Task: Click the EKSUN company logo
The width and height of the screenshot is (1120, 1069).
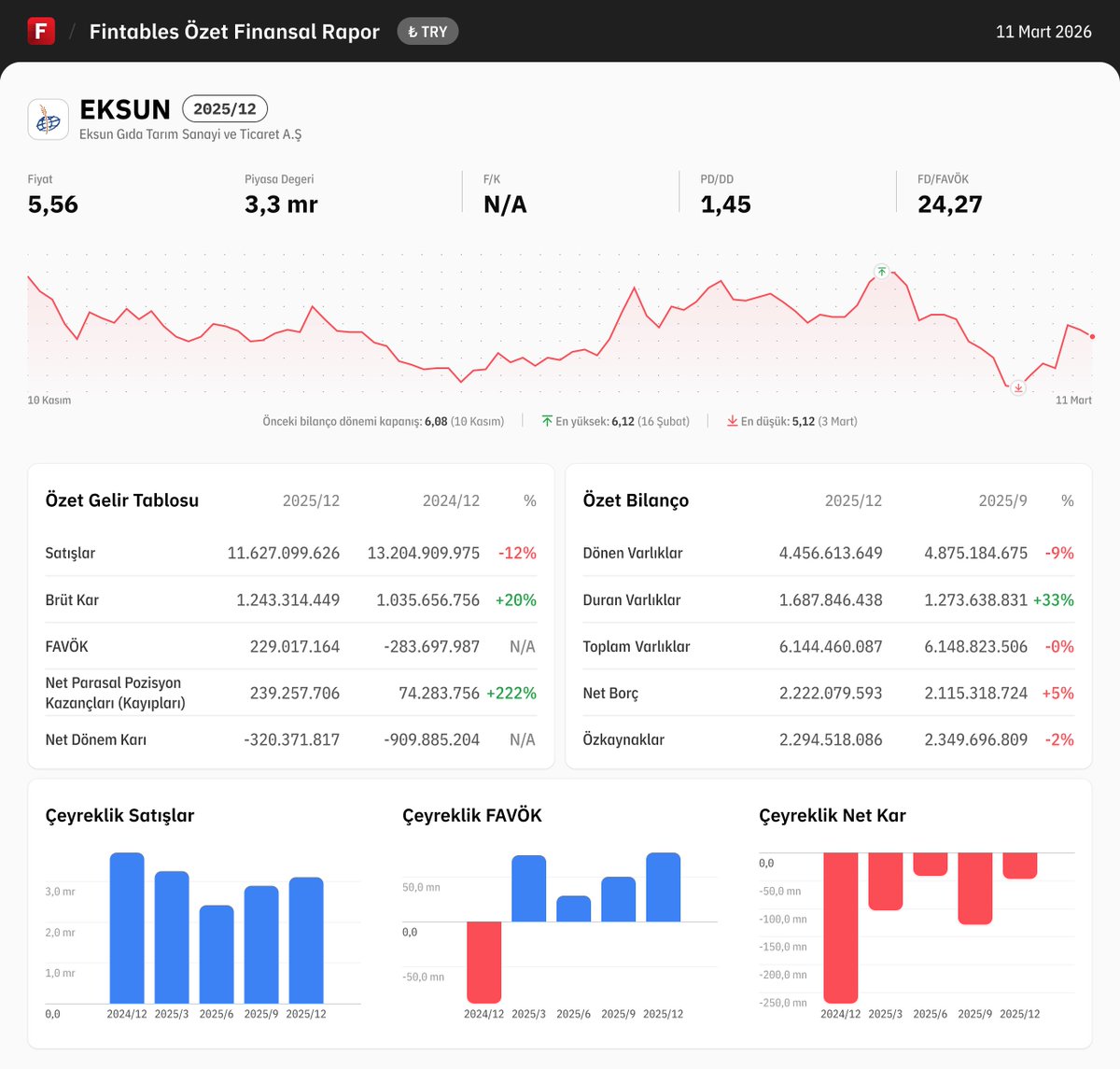Action: (48, 120)
